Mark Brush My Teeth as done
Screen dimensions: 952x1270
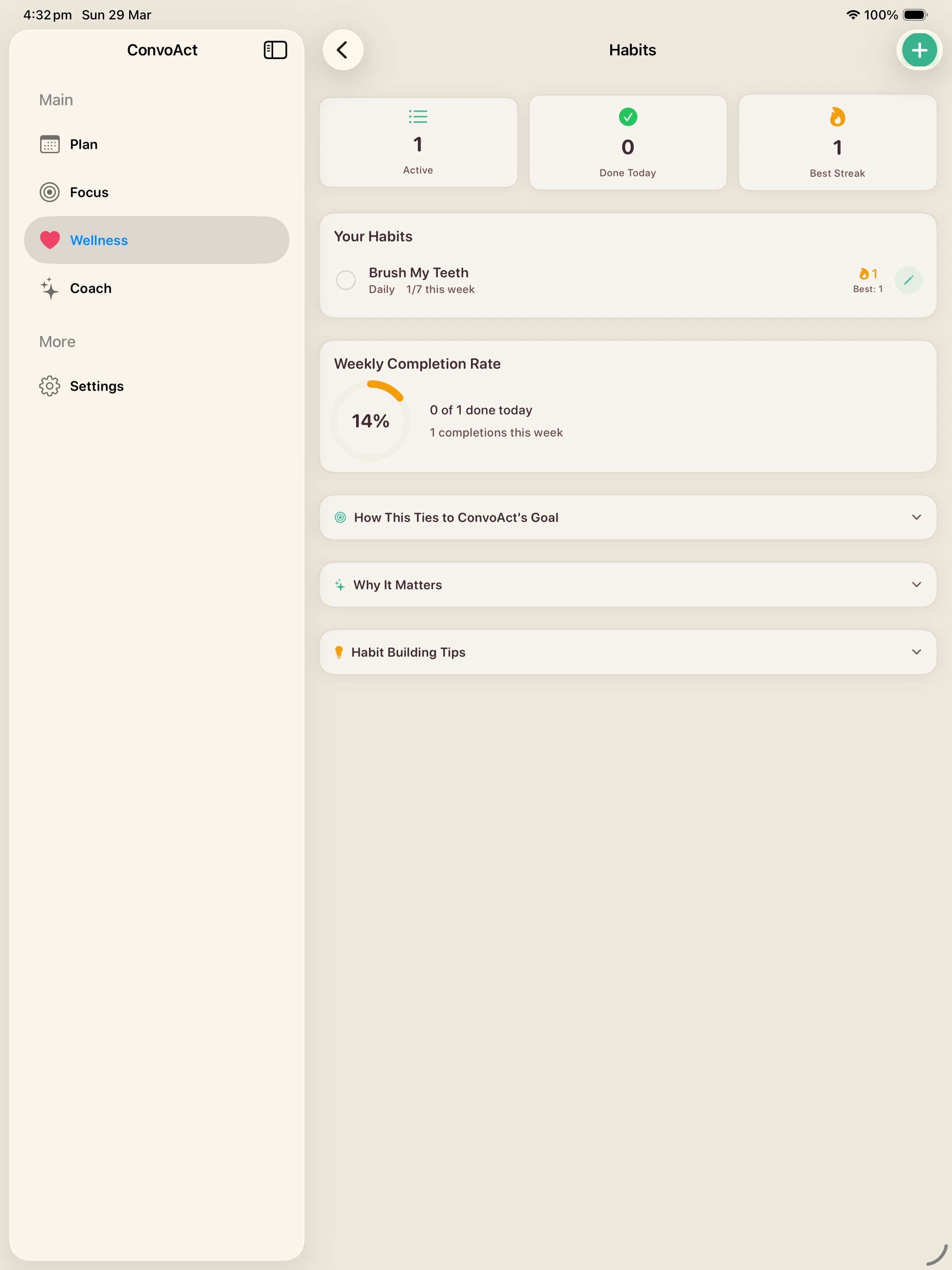click(x=345, y=280)
